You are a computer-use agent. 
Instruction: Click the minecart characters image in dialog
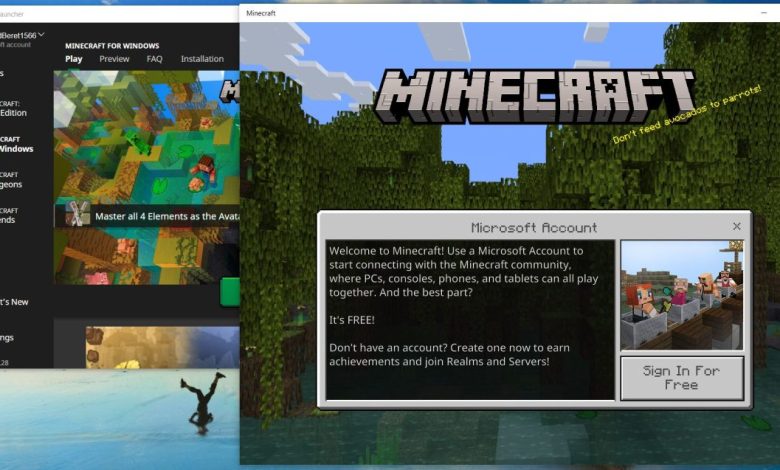682,295
